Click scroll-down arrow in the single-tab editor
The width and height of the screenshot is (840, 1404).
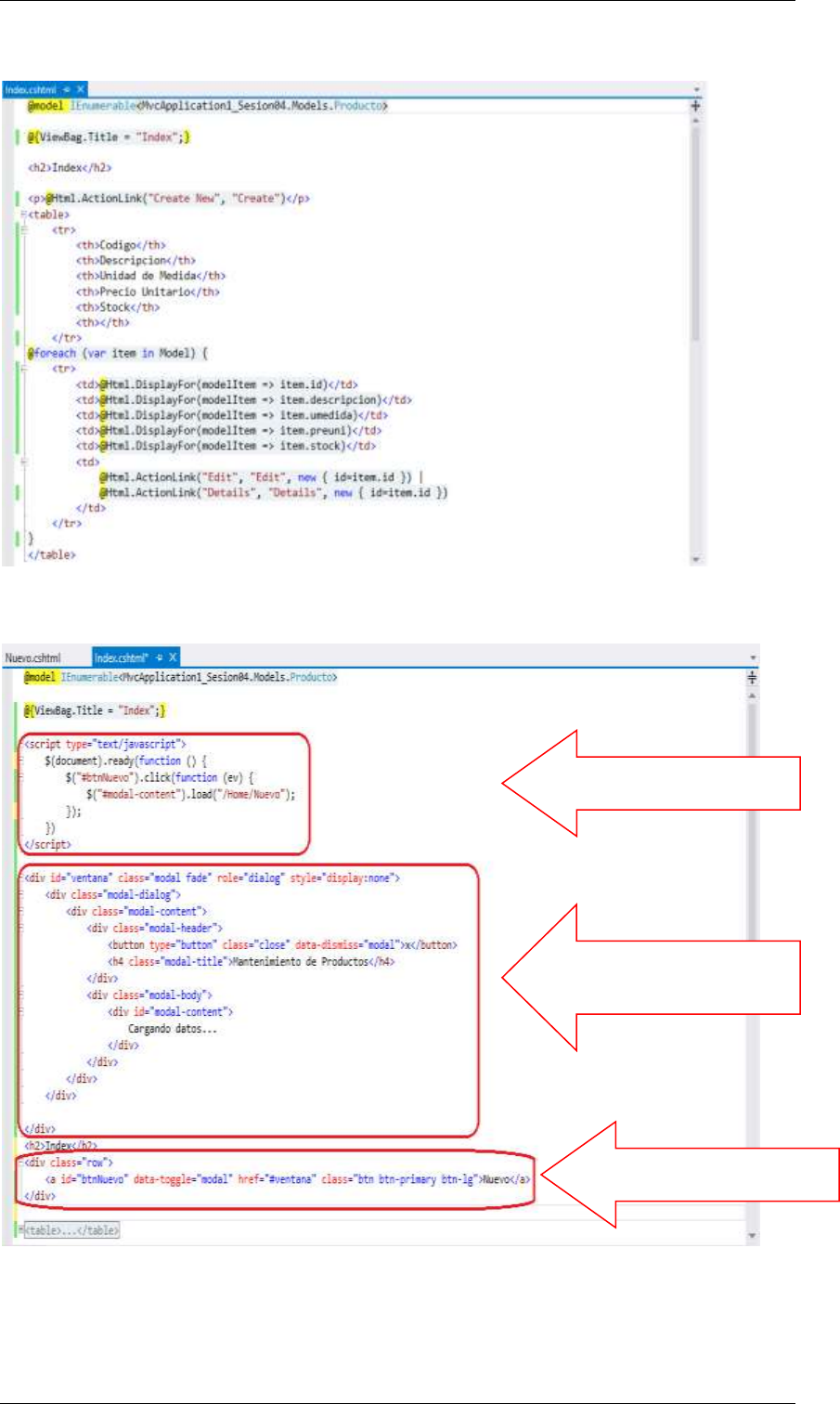pos(695,560)
